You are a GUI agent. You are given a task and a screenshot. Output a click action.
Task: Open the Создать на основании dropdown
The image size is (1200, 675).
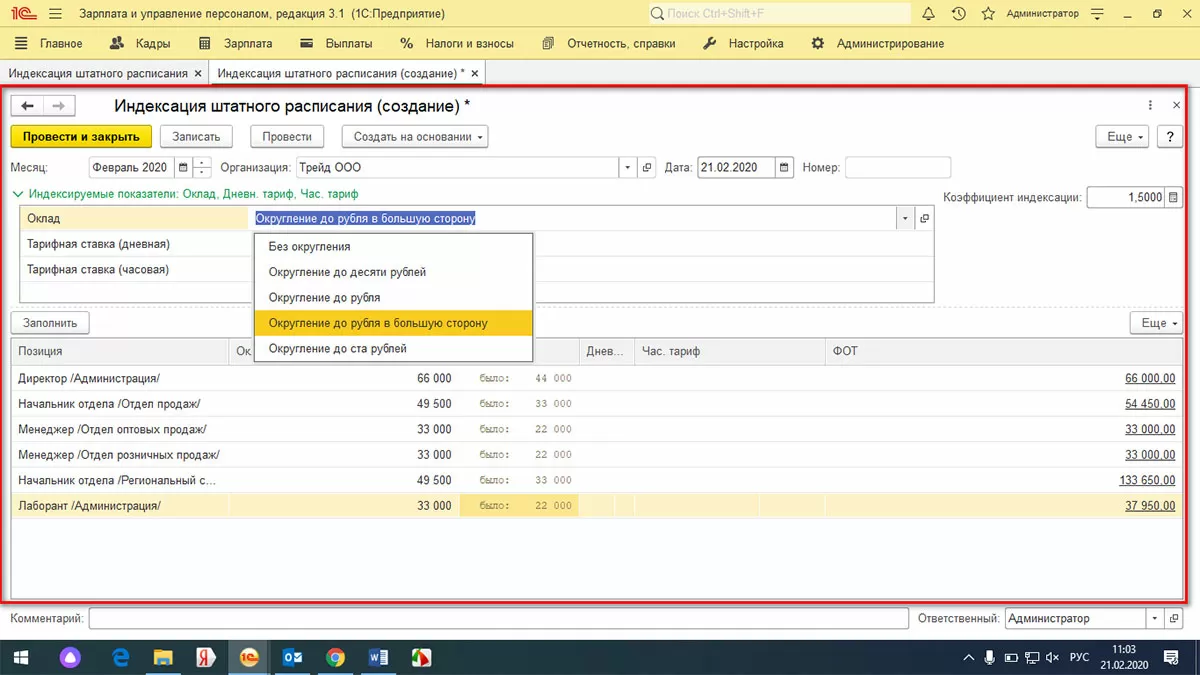tap(414, 137)
